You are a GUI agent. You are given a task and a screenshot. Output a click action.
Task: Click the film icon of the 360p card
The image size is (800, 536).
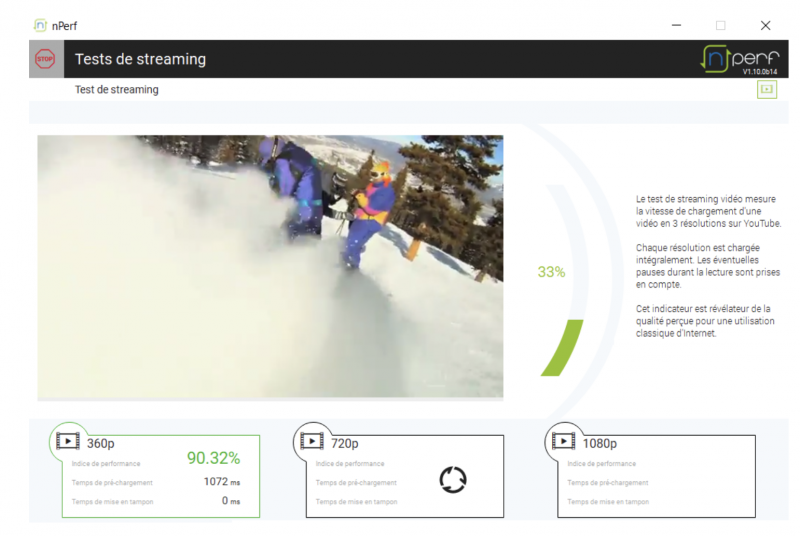point(68,441)
